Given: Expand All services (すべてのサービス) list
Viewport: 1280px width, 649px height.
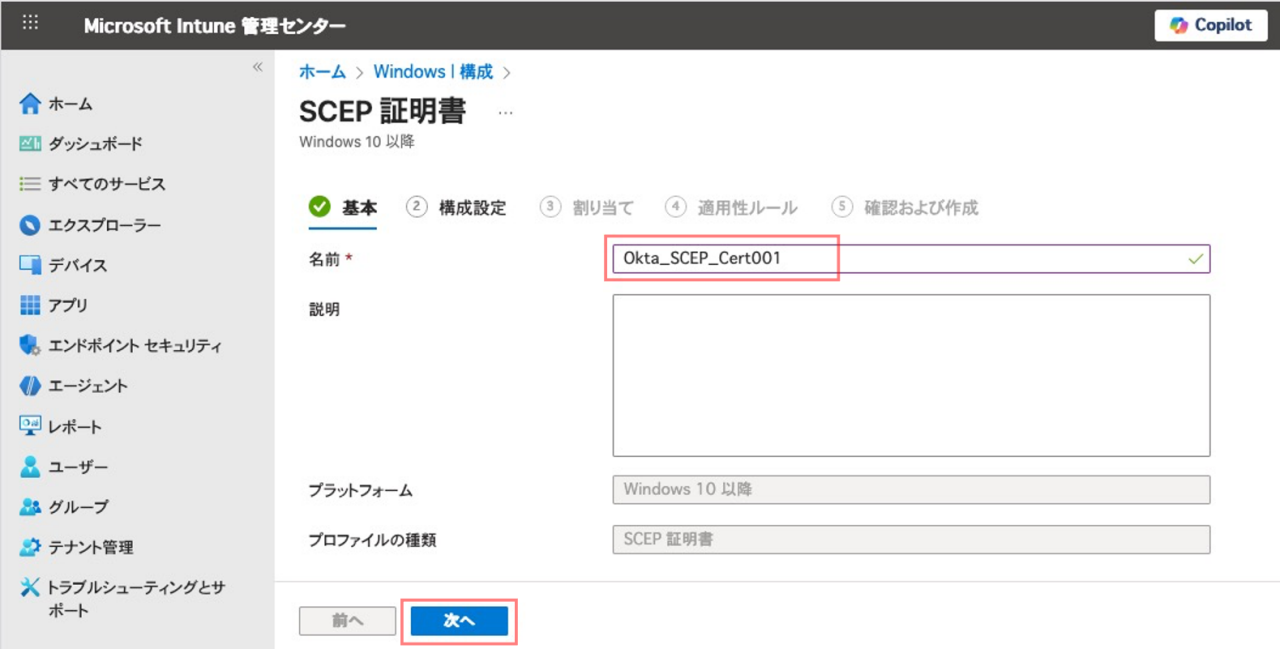Looking at the screenshot, I should click(31, 184).
